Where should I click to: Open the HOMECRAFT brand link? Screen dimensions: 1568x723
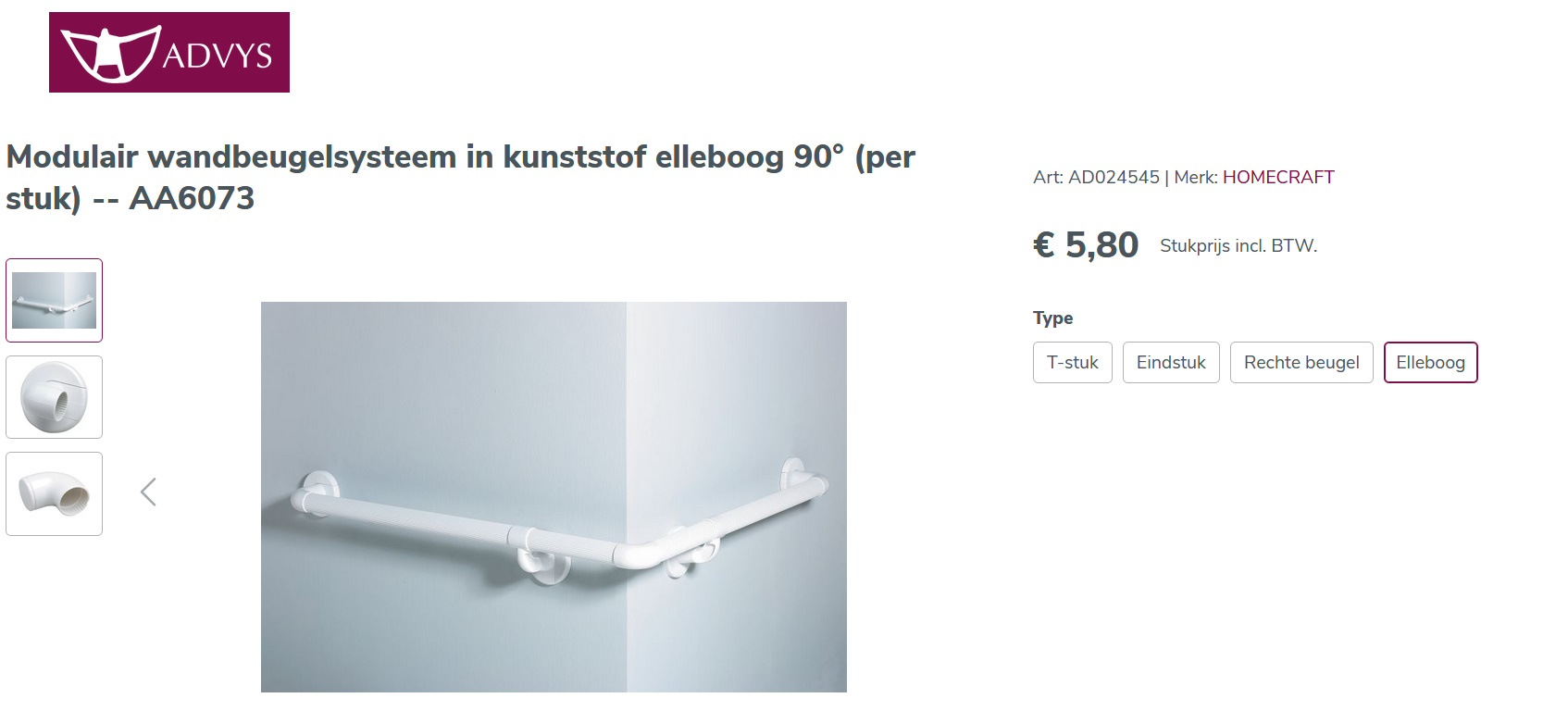click(1278, 177)
